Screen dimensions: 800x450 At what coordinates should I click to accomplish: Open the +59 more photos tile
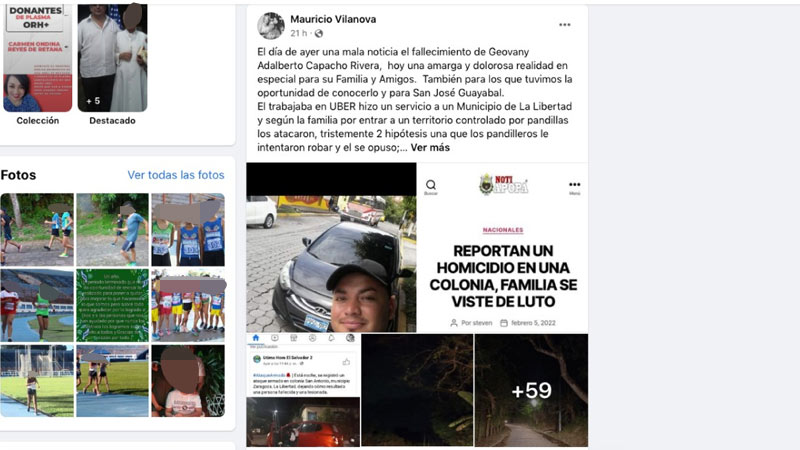tap(531, 390)
